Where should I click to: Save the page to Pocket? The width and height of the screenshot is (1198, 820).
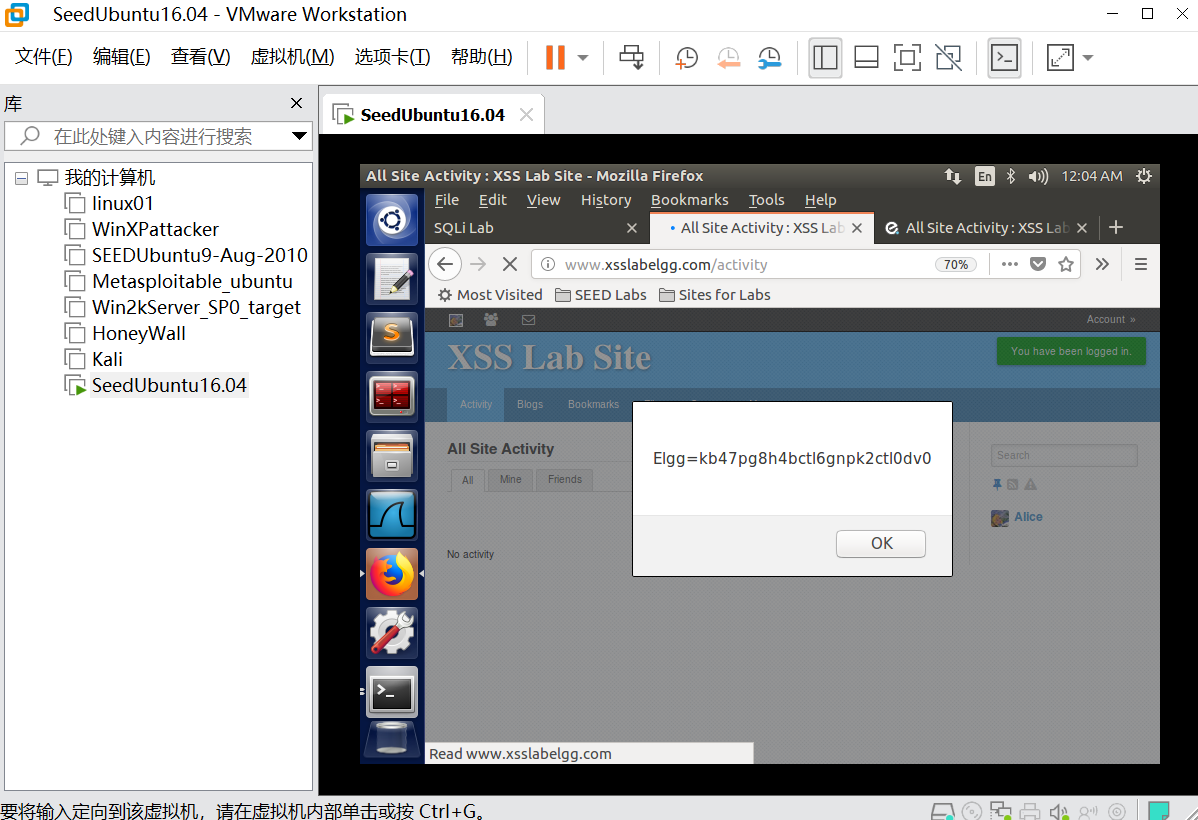(x=1038, y=264)
